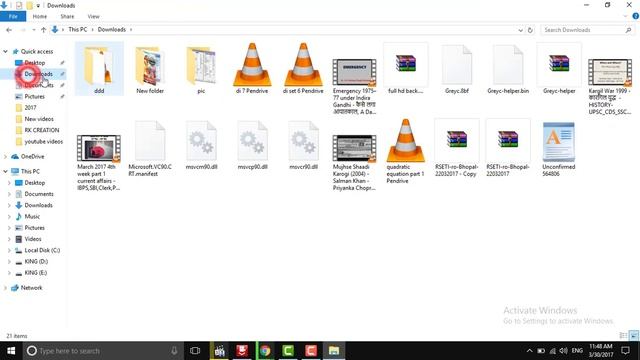Open Pictures under Quick access

(x=34, y=97)
